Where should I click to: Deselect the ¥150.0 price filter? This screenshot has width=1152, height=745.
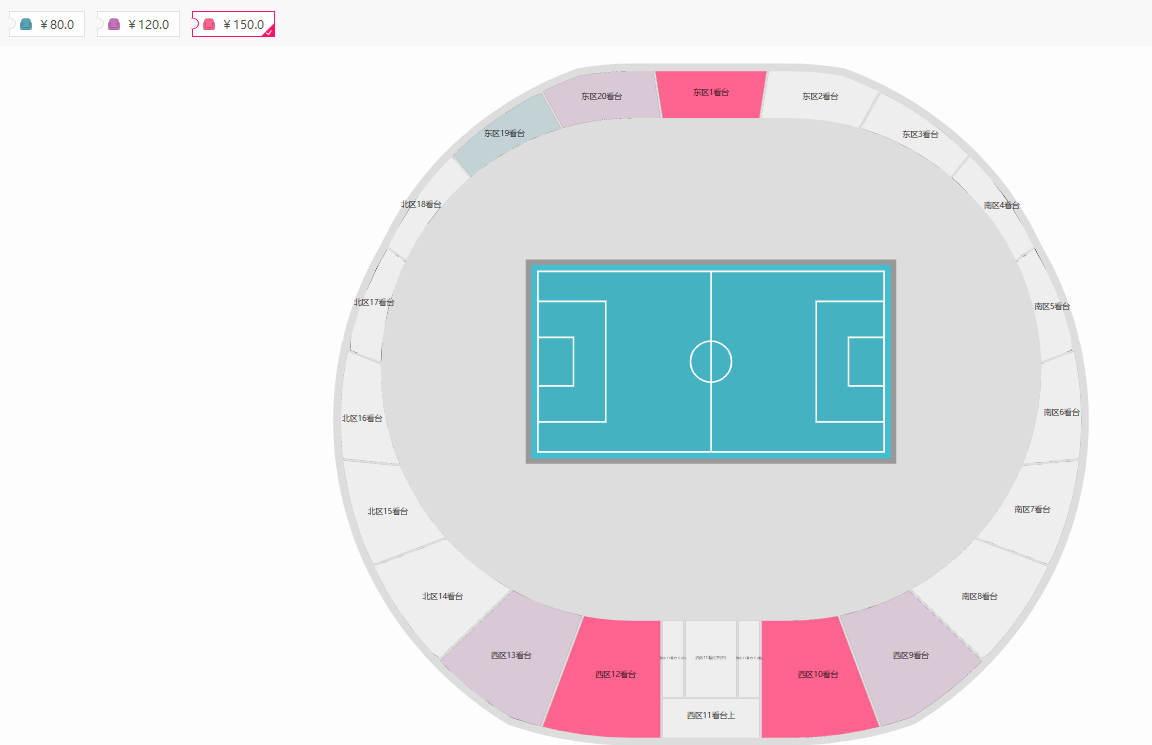pyautogui.click(x=233, y=24)
